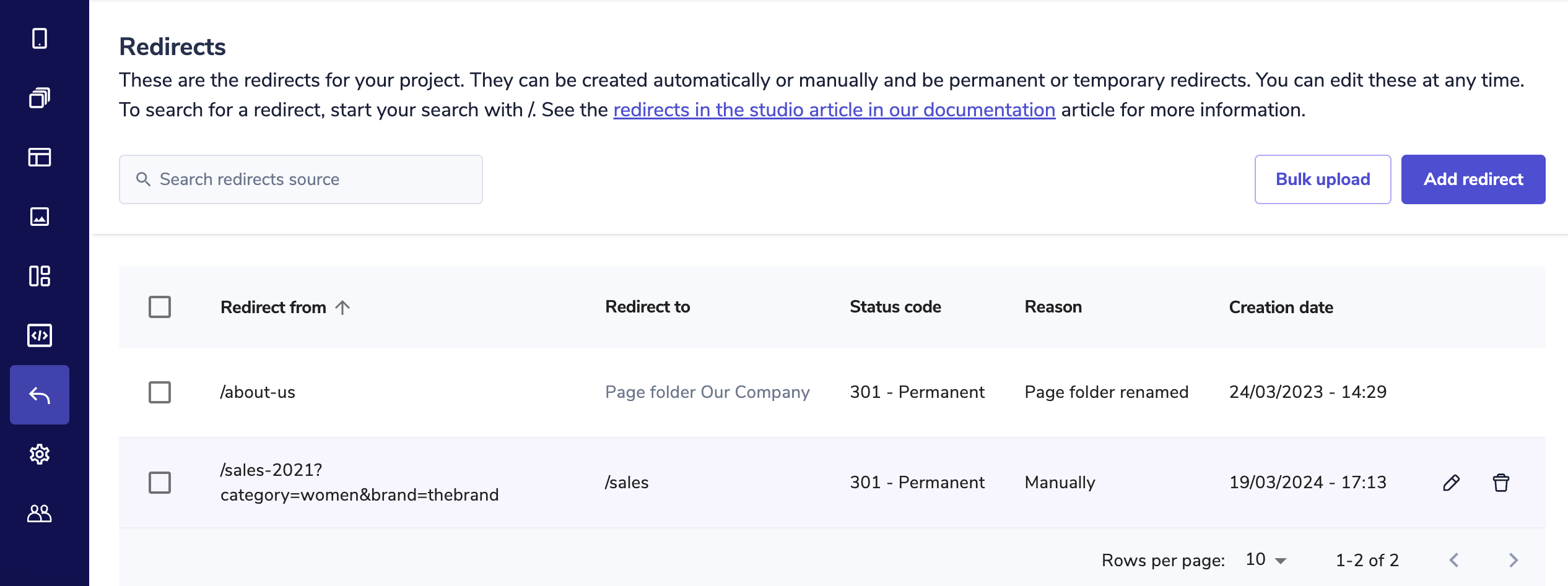Sort by the Redirect from column arrow

tap(342, 308)
